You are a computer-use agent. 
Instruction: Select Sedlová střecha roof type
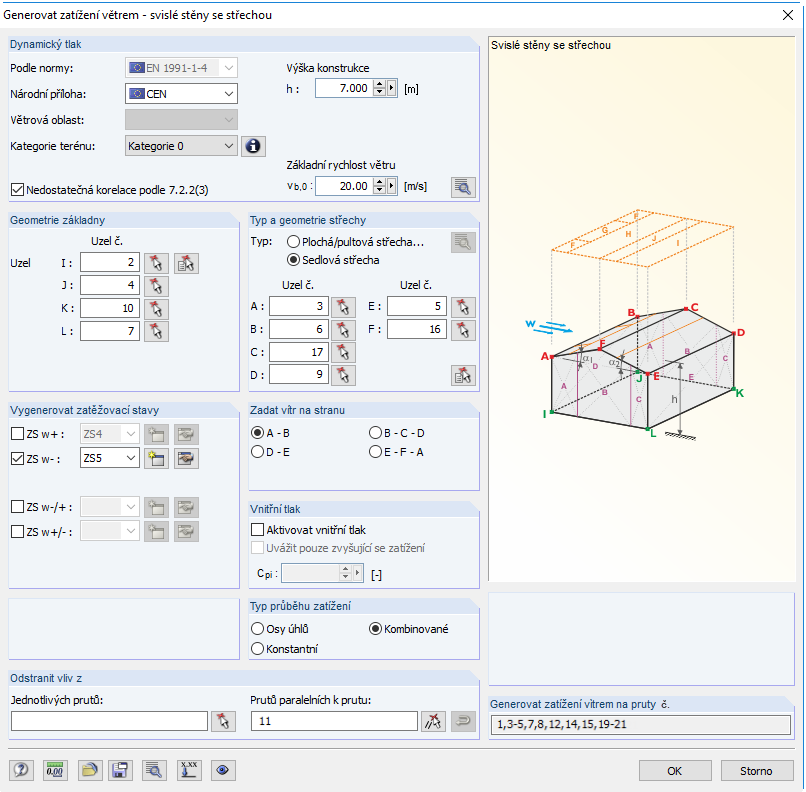[x=293, y=260]
